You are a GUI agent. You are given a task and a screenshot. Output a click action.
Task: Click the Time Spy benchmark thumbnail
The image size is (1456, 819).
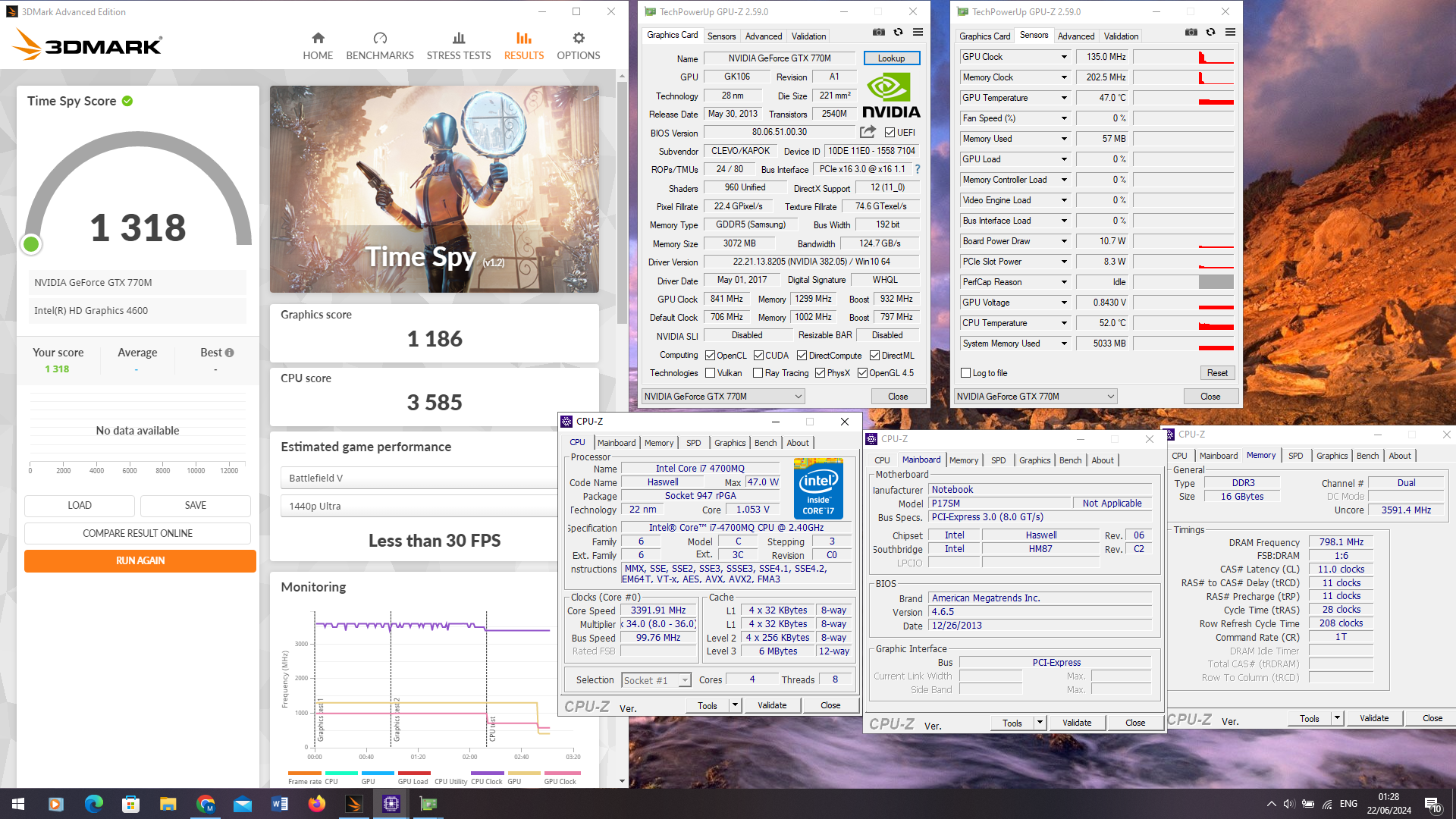435,189
